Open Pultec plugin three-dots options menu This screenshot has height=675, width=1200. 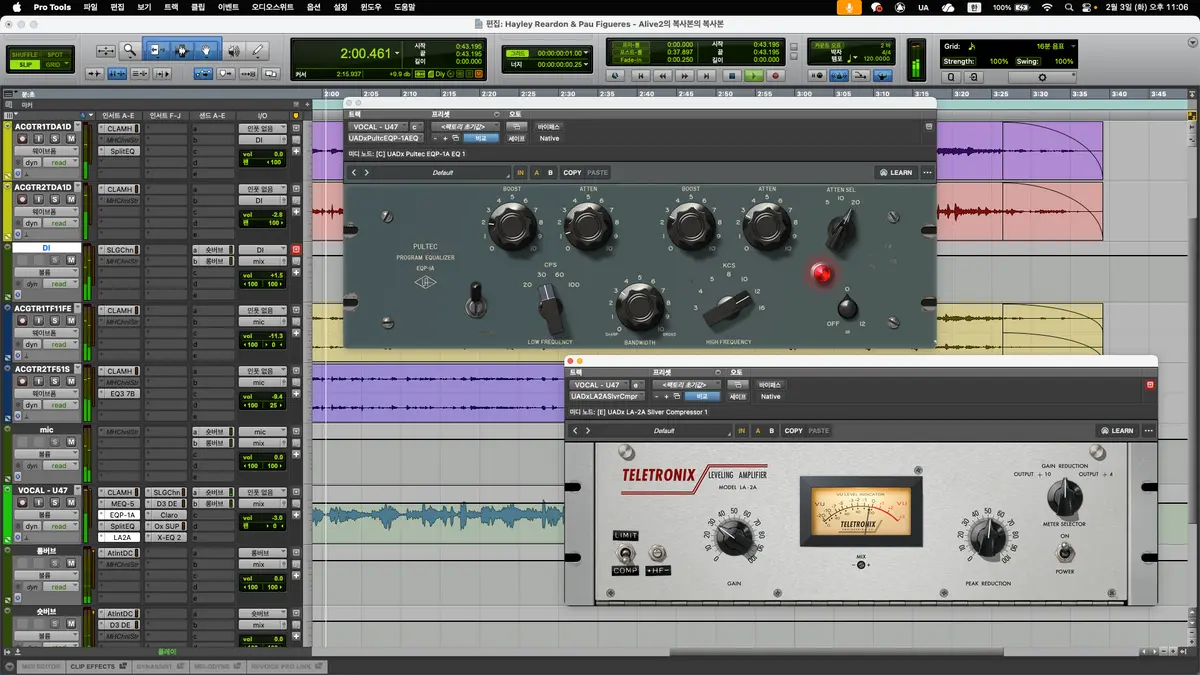[x=927, y=172]
